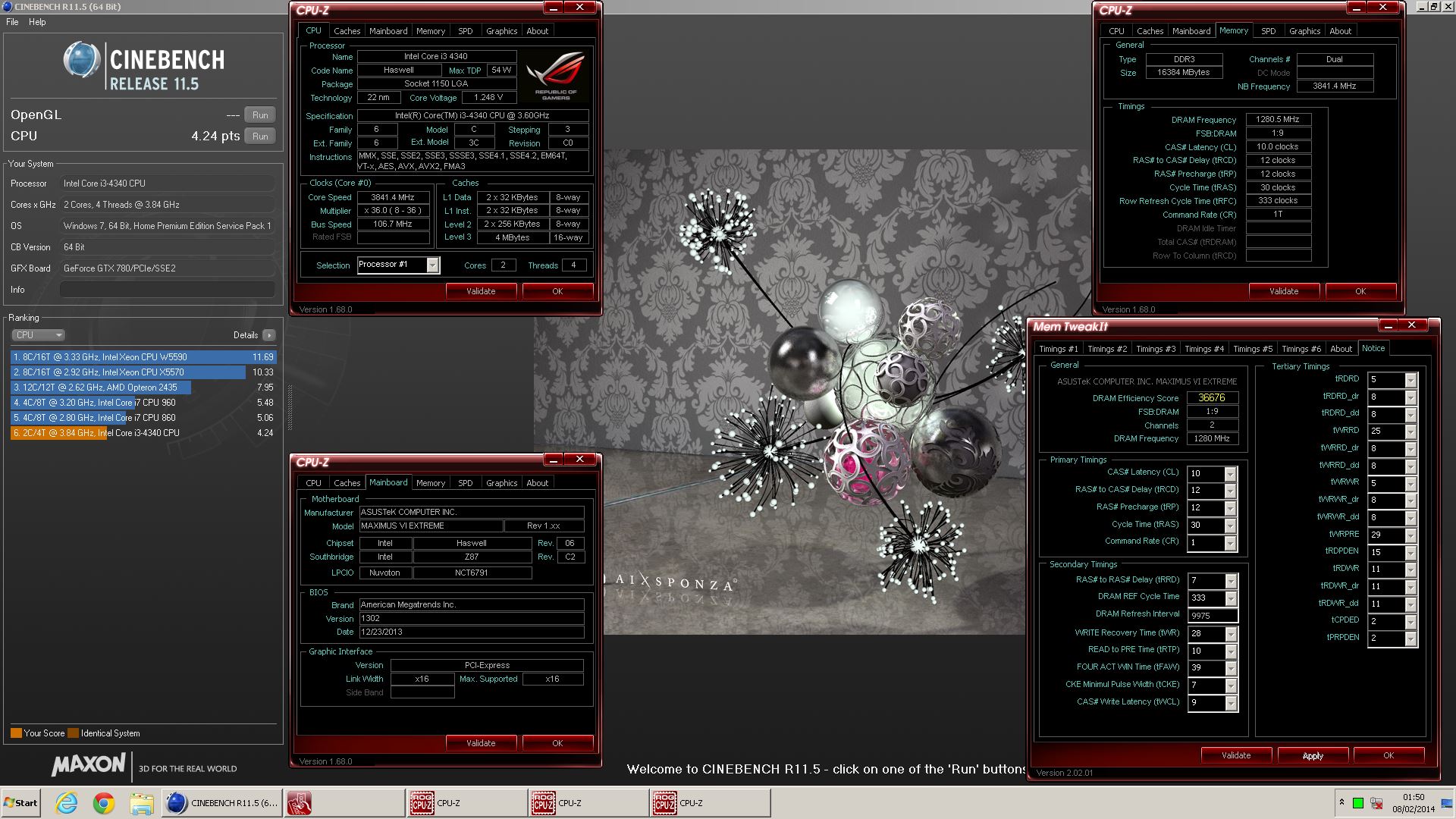
Task: Expand the tWRRD tertiary timing dropdown
Action: [x=1410, y=431]
